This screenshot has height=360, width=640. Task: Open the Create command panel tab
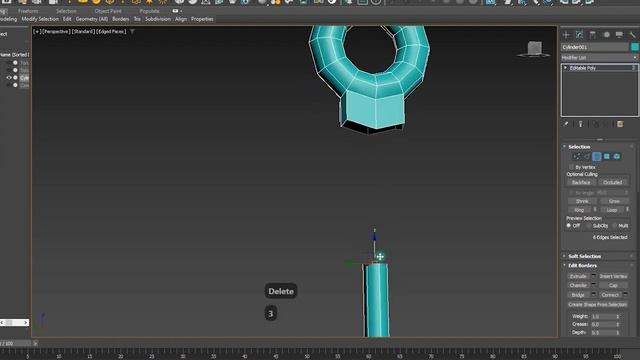[x=566, y=35]
